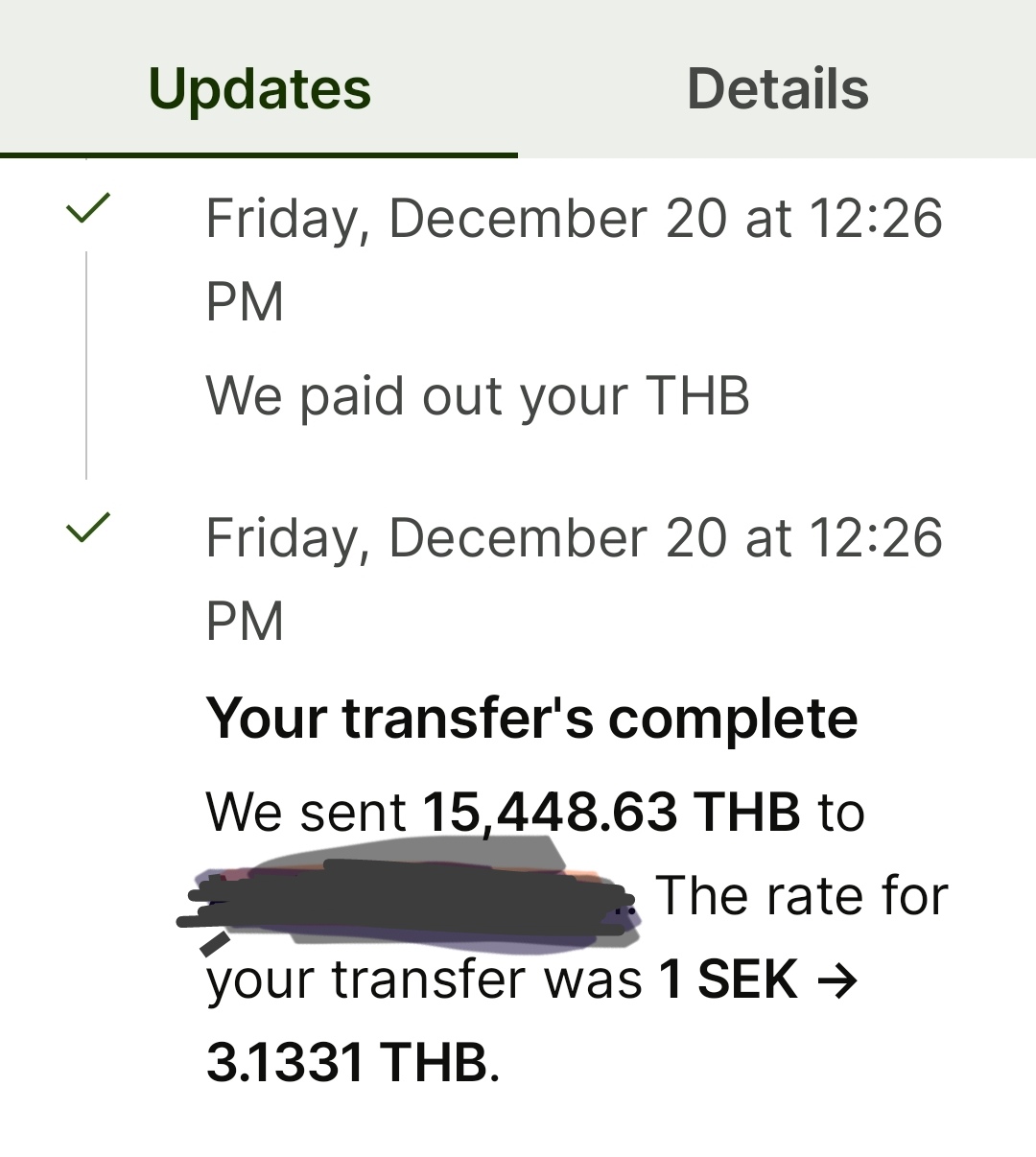Click the 15,448.63 THB amount
Viewport: 1036px width, 1157px height.
[x=610, y=812]
